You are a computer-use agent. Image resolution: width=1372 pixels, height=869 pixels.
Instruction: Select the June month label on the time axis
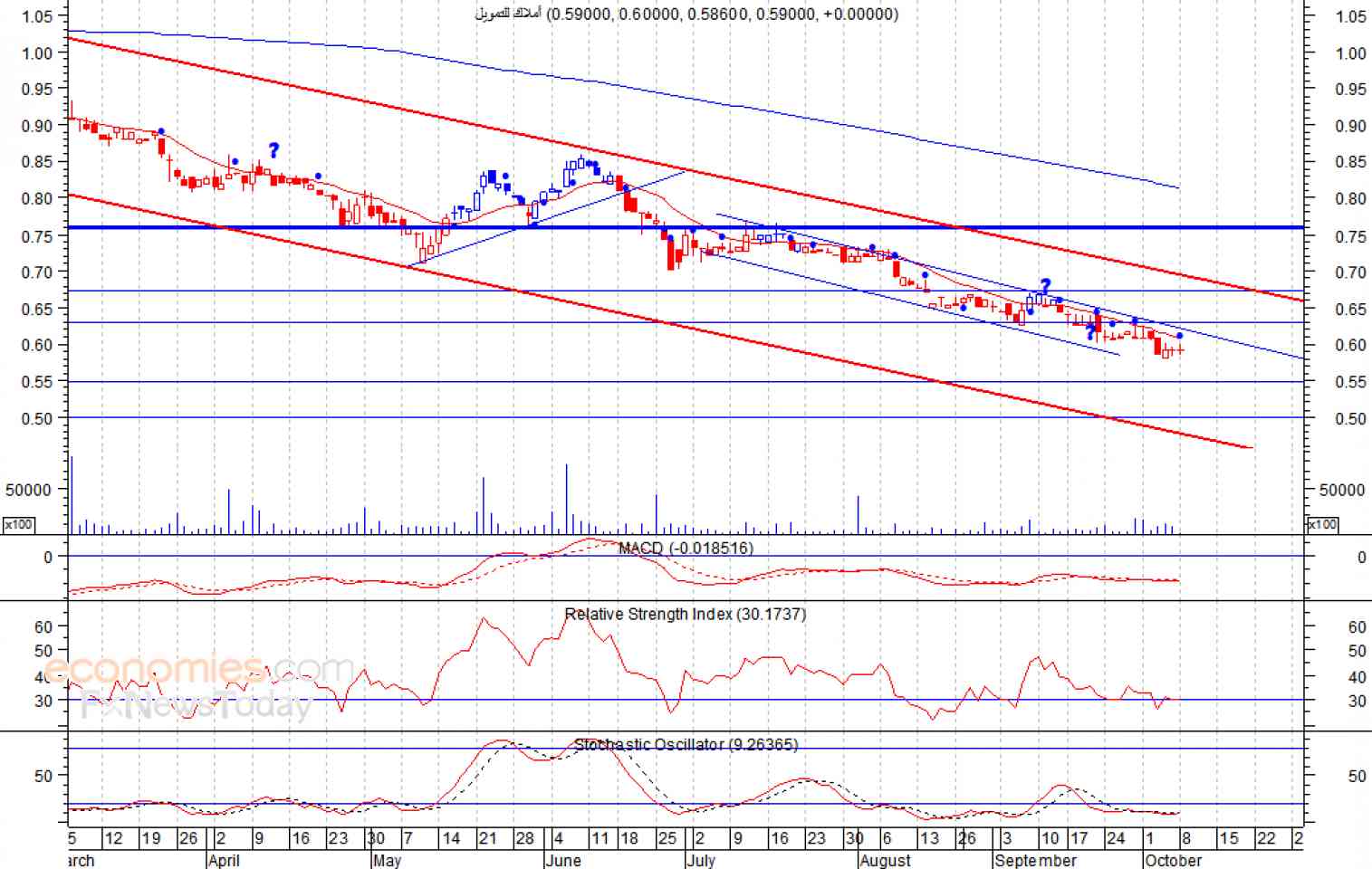tap(563, 860)
